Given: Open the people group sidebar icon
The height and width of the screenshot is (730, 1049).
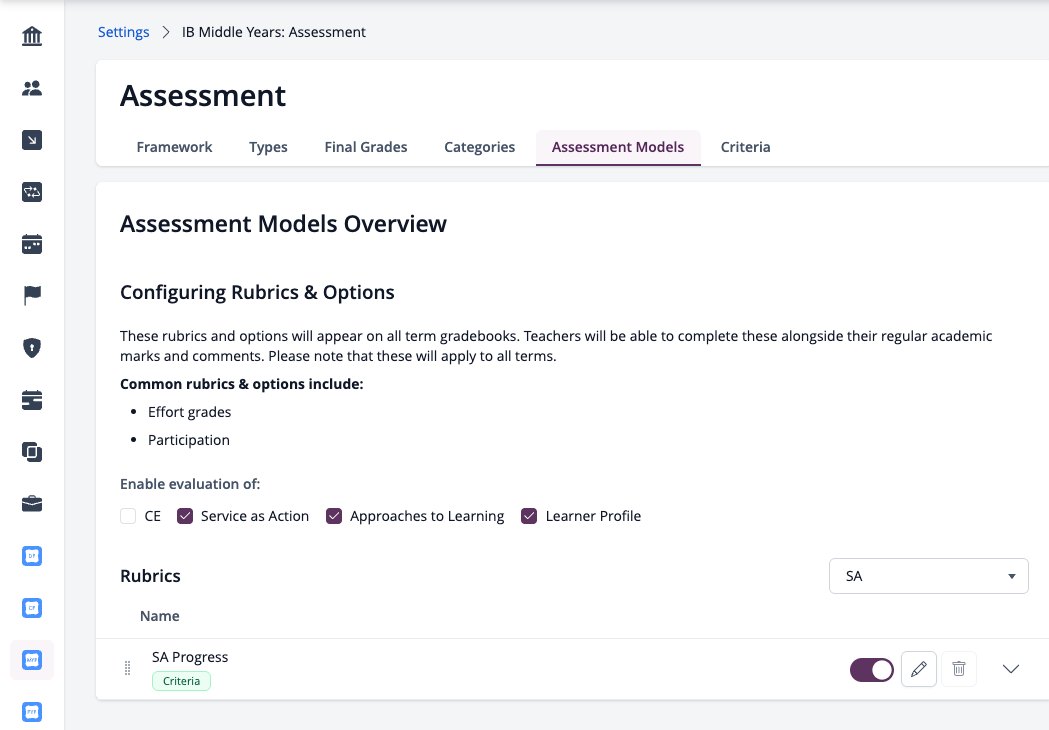Looking at the screenshot, I should pyautogui.click(x=31, y=88).
